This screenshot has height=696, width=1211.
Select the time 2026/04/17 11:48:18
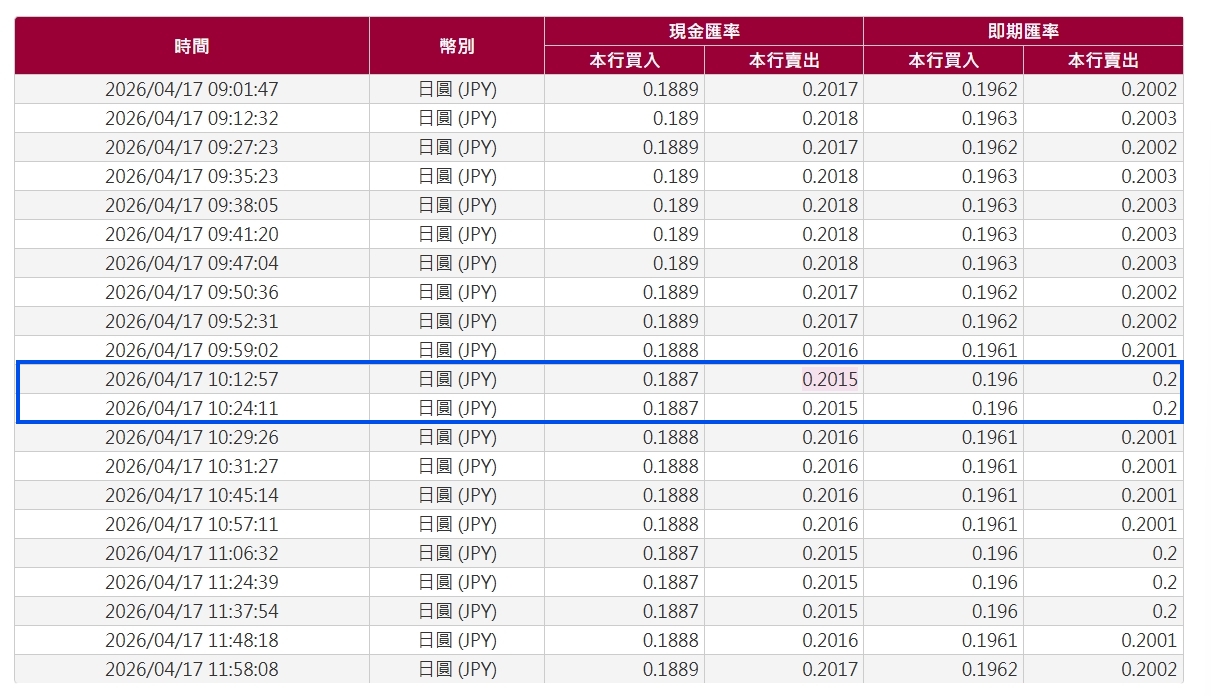192,640
